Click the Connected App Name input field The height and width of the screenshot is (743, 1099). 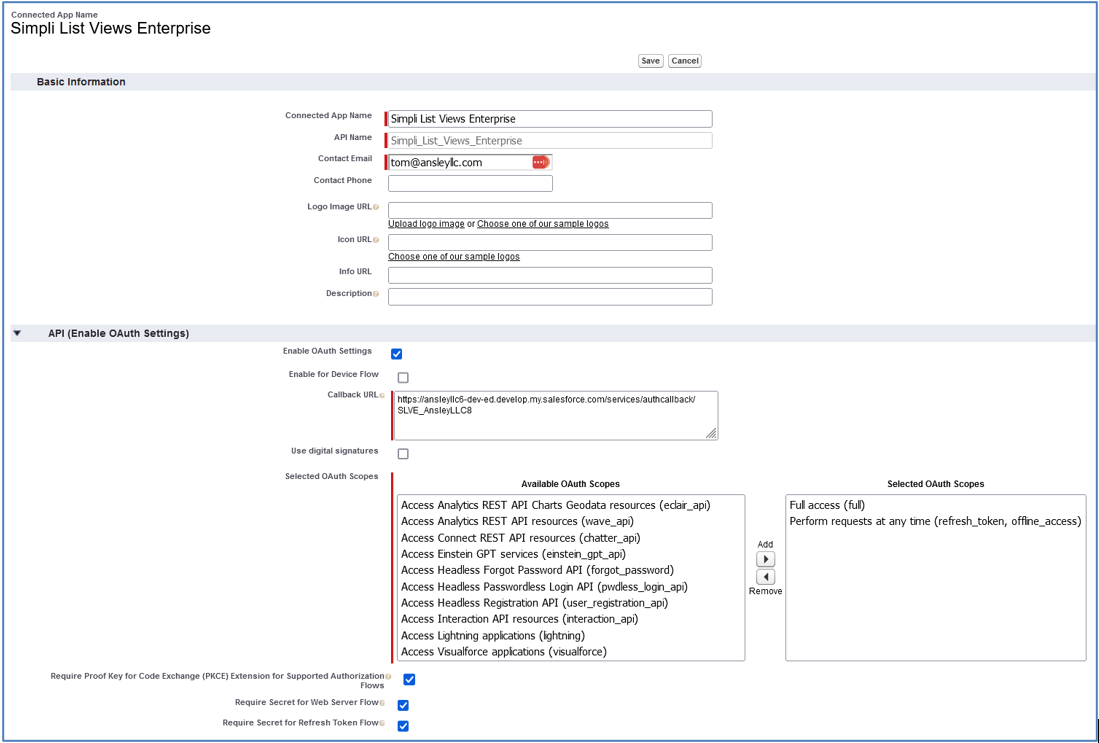coord(550,119)
